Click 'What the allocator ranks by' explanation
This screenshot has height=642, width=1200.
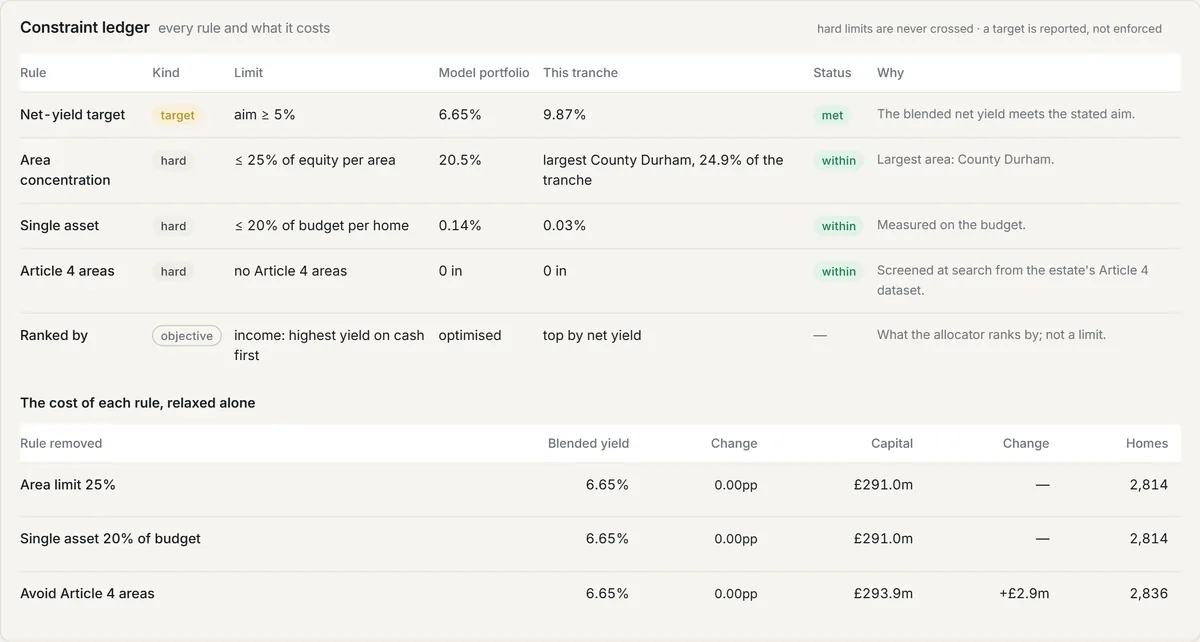tap(991, 336)
